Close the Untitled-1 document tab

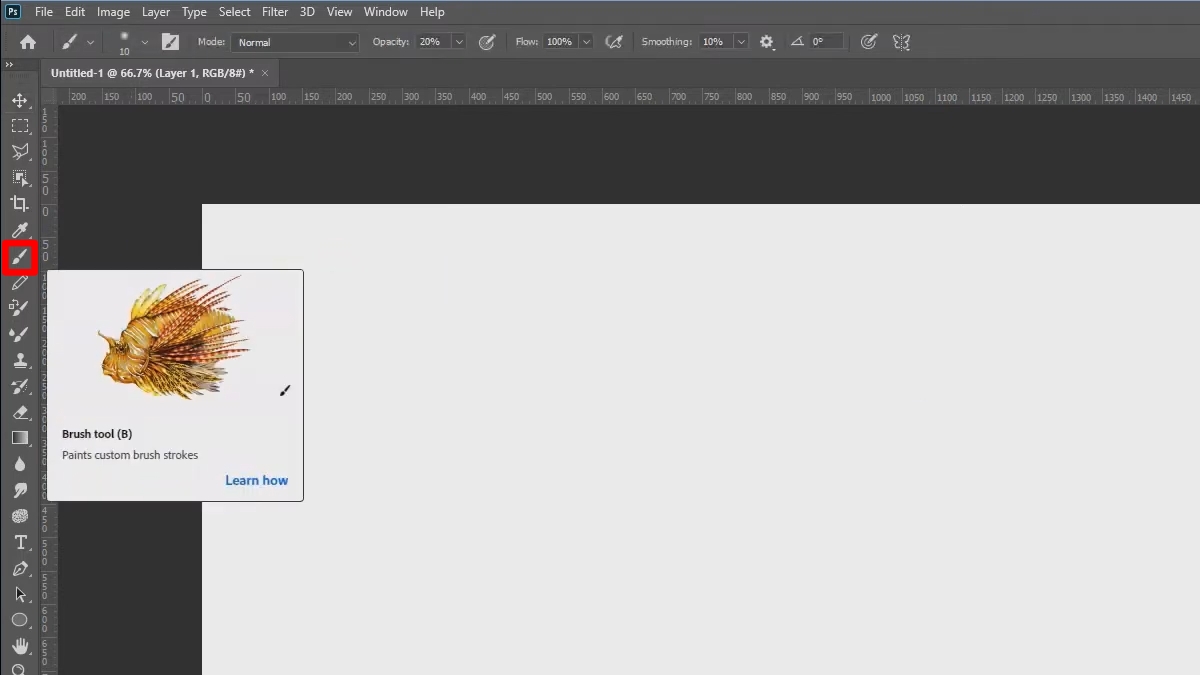265,73
